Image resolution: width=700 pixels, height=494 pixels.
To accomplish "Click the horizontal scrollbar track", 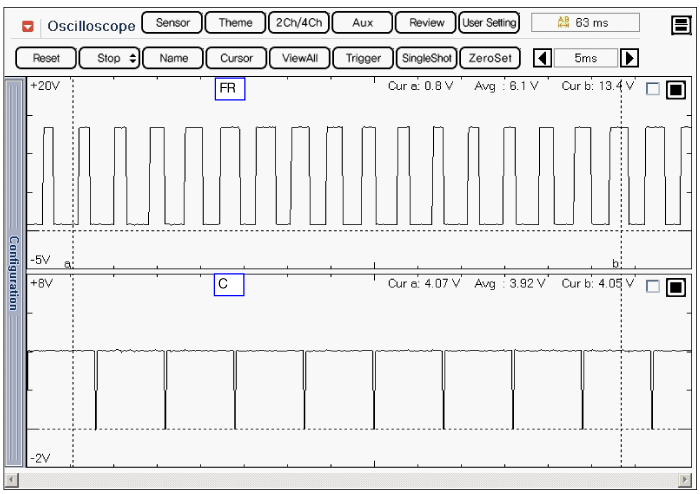I will (348, 481).
